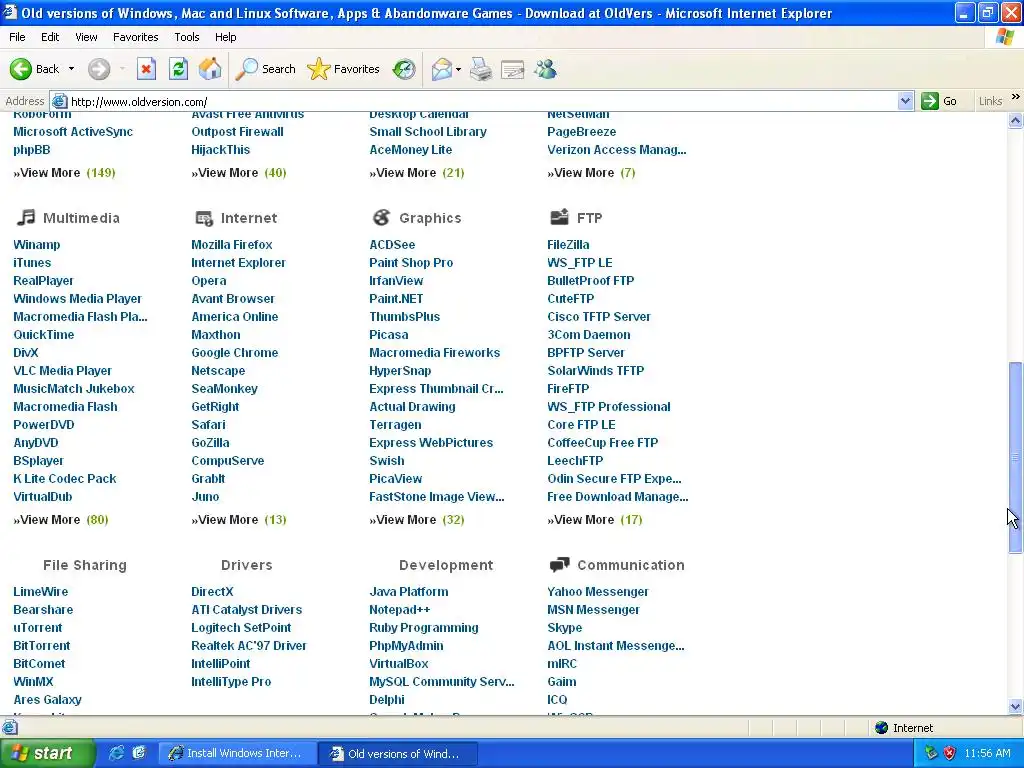1024x768 pixels.
Task: Click second quick launch icon on taskbar
Action: click(x=139, y=753)
